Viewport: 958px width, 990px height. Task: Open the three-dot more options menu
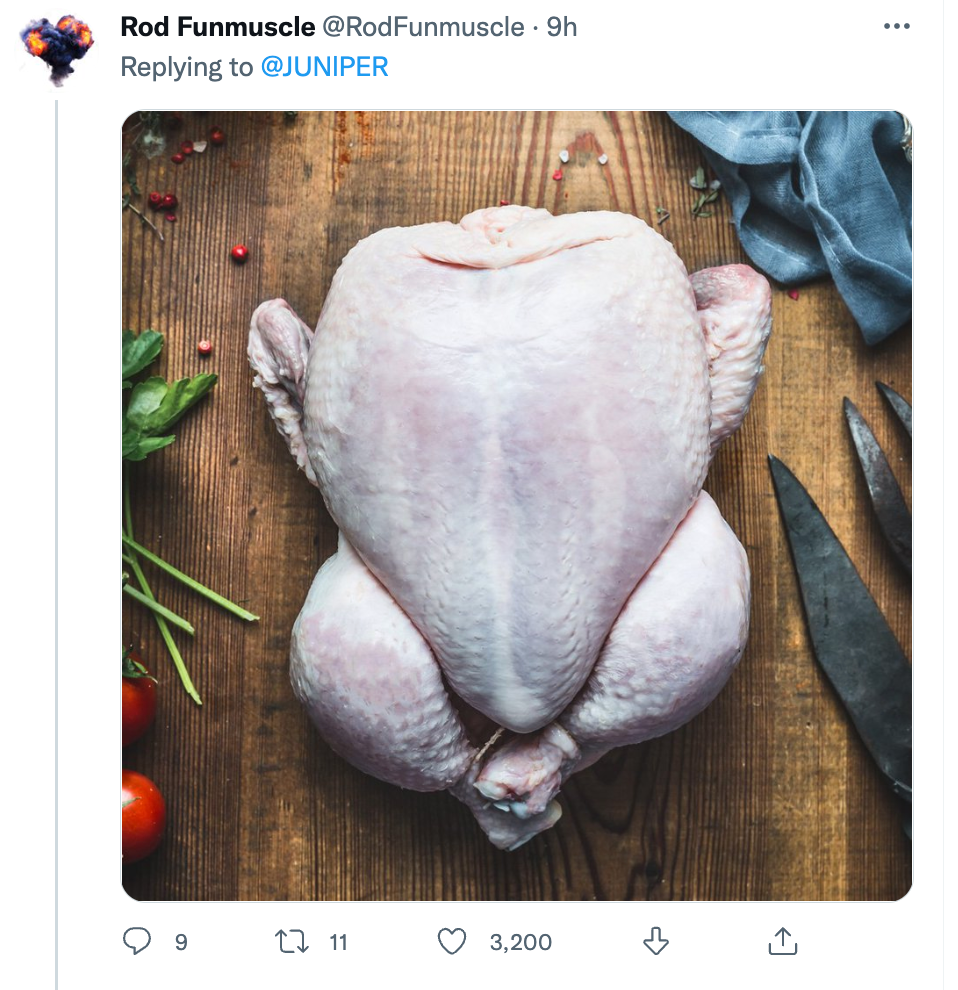click(x=898, y=27)
